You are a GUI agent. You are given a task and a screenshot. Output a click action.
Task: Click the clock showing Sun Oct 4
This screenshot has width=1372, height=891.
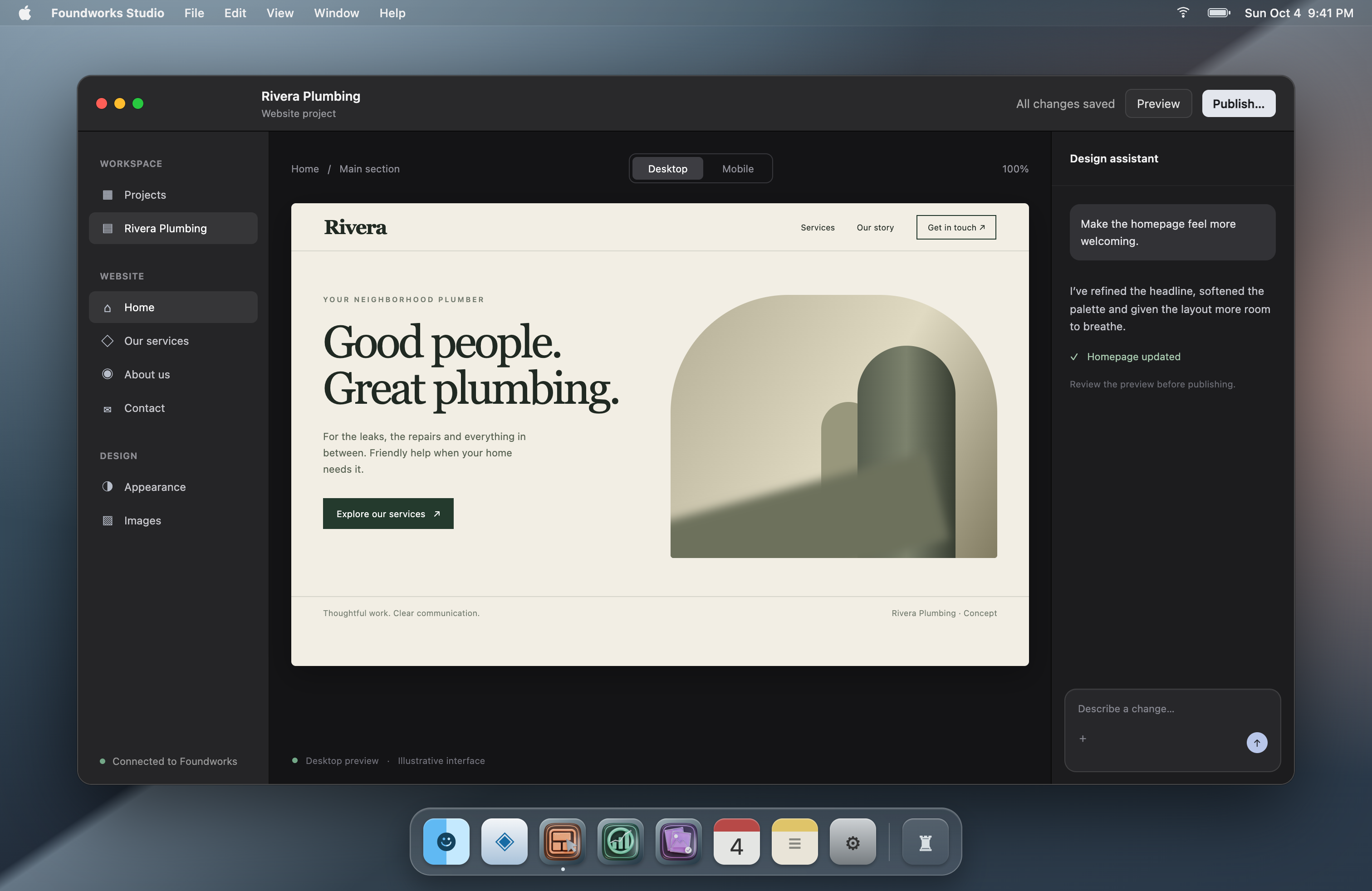(x=1299, y=13)
